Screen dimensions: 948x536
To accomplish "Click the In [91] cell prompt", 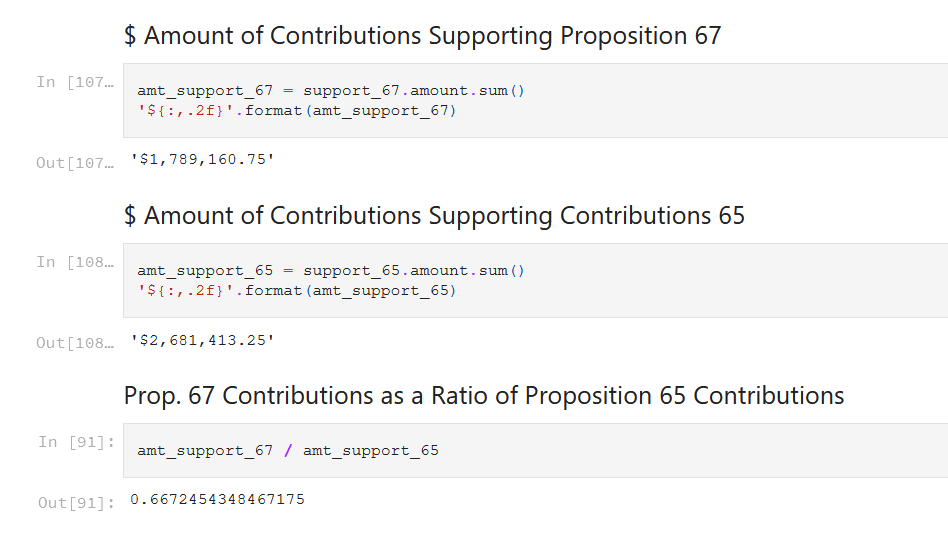I will [77, 442].
